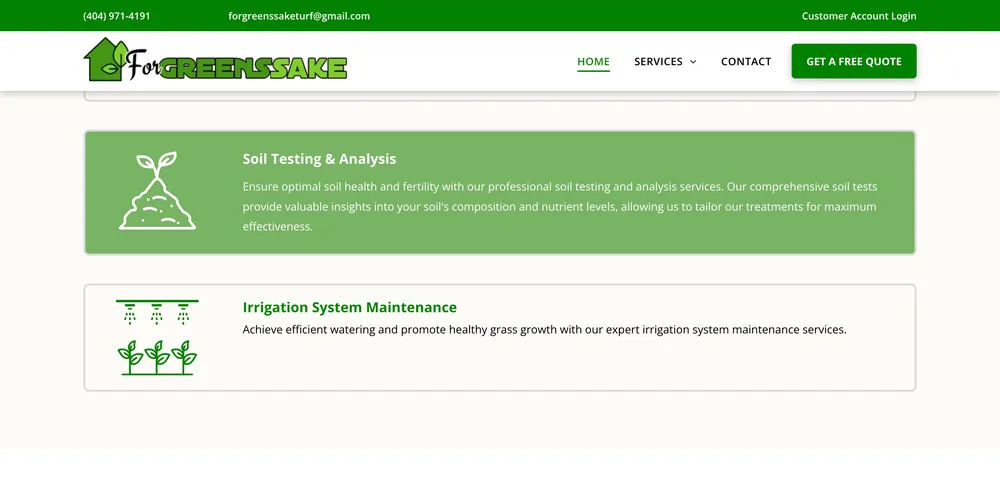Click the forgreenssaketurf@gmail.com email link
The width and height of the screenshot is (1000, 501).
point(299,16)
